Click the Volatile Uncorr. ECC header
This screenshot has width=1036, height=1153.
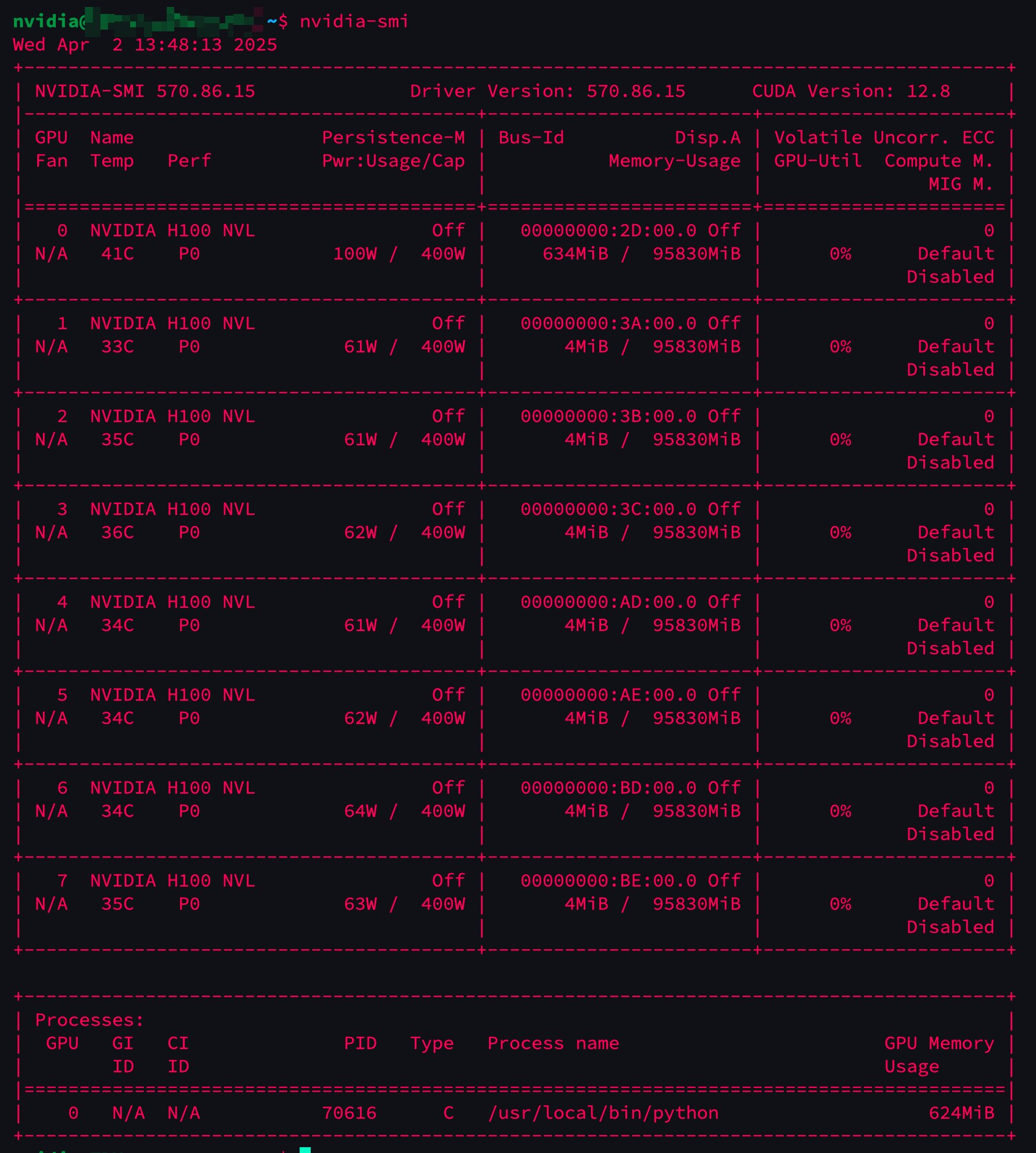pos(884,138)
